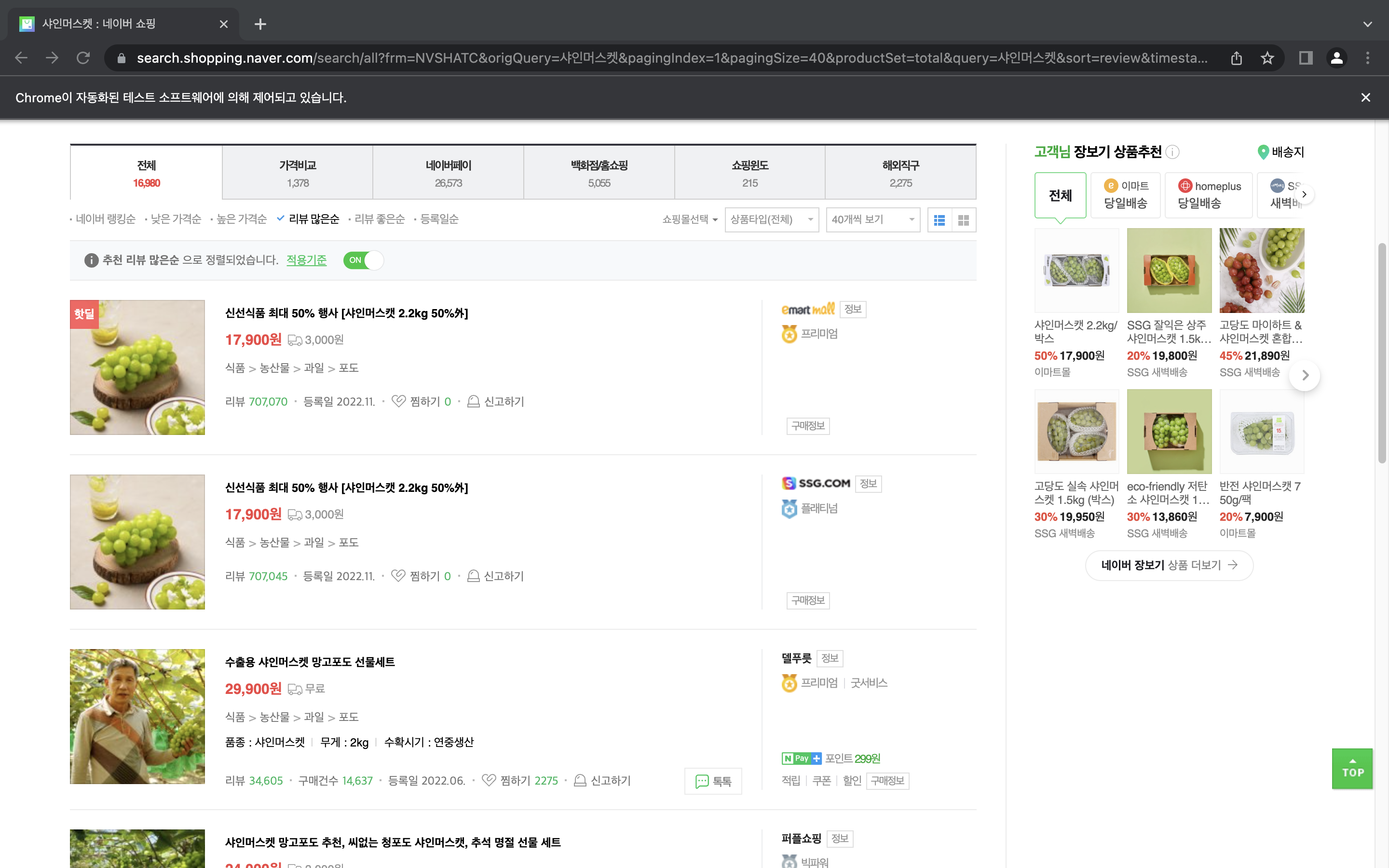Click 정보 button next to emart mall
Screen dimensions: 1389x868
853,310
